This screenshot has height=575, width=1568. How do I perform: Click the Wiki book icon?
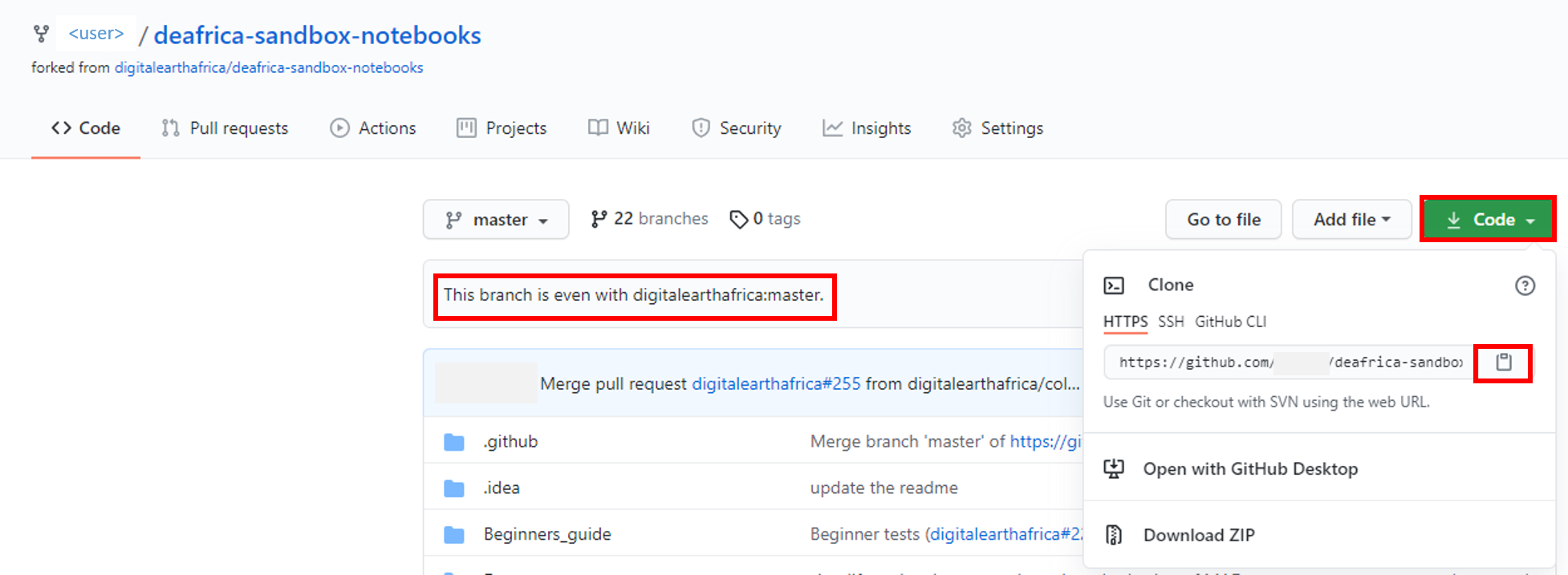coord(598,128)
